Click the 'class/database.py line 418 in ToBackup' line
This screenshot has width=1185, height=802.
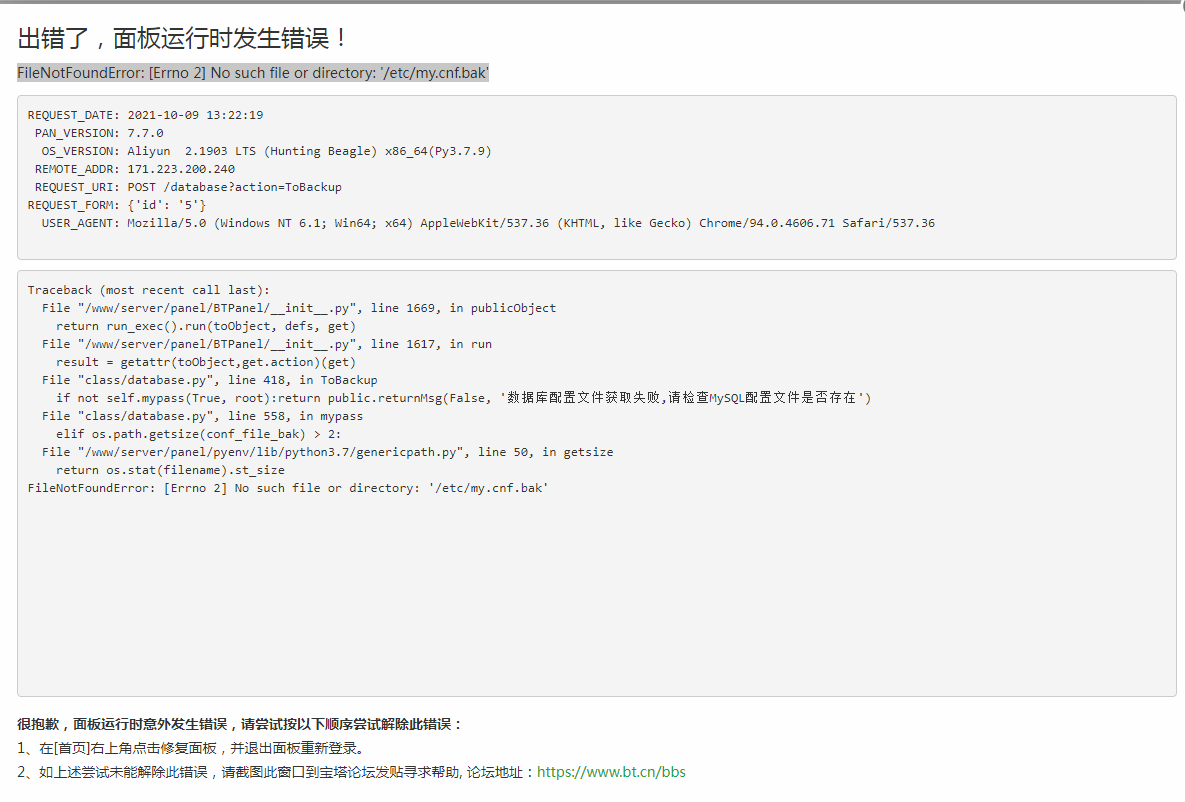tap(209, 380)
